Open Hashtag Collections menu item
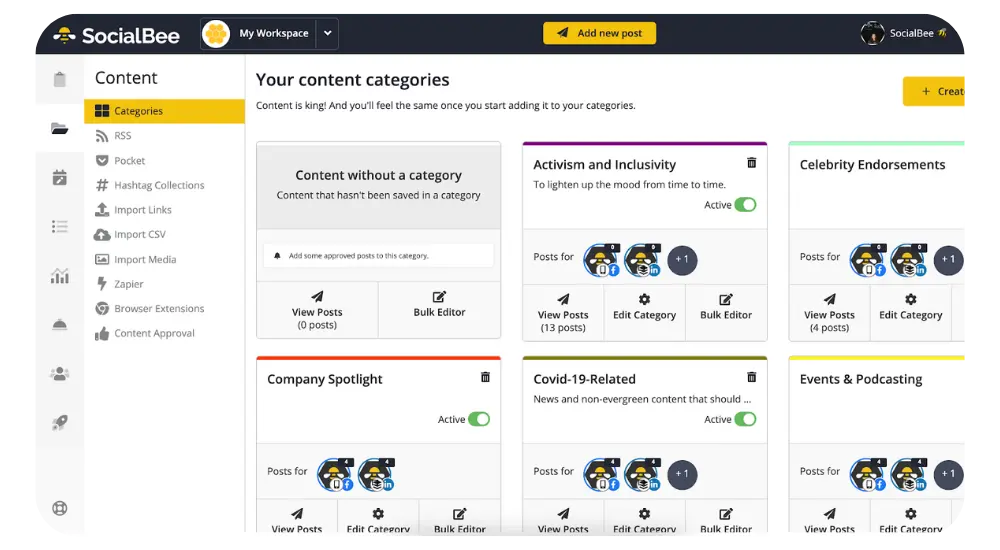 click(158, 185)
